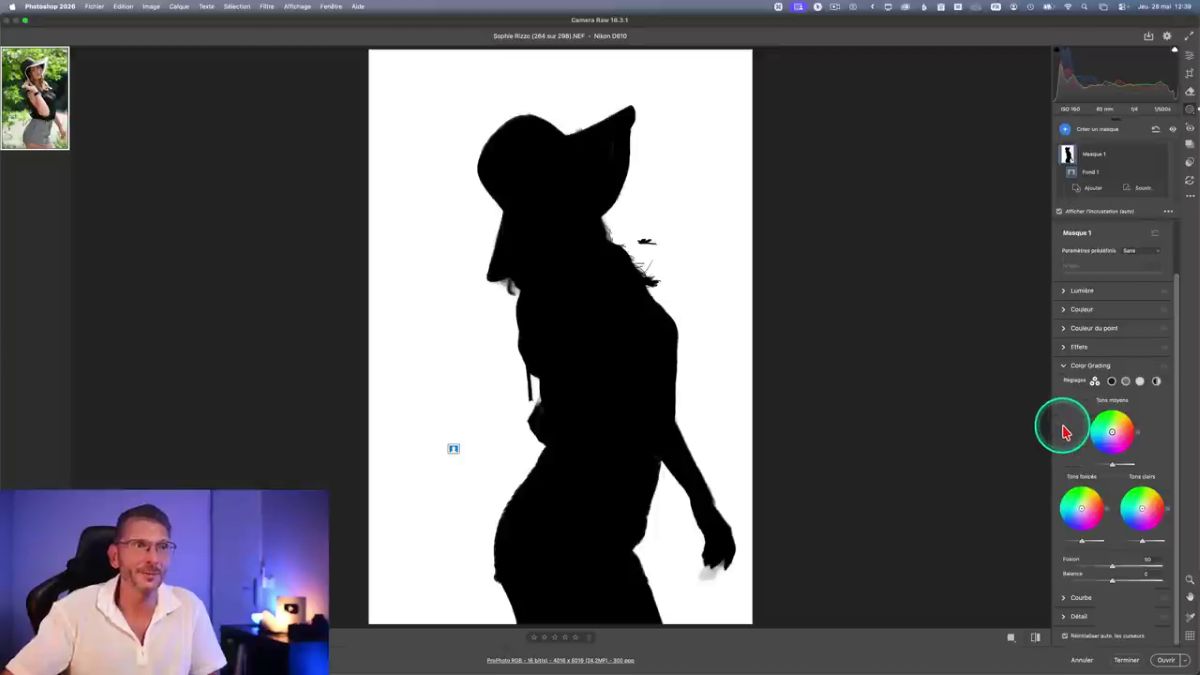Screen dimensions: 1200x675
Task: Toggle mask overlay visibility eye icon
Action: tap(1173, 129)
